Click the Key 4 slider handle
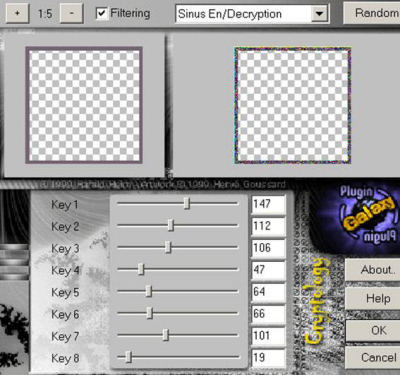Image resolution: width=400 pixels, height=375 pixels. coord(141,269)
